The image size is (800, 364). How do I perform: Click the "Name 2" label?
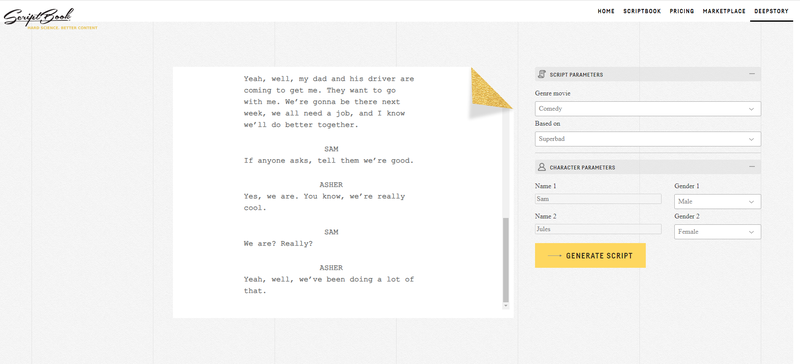coord(545,216)
